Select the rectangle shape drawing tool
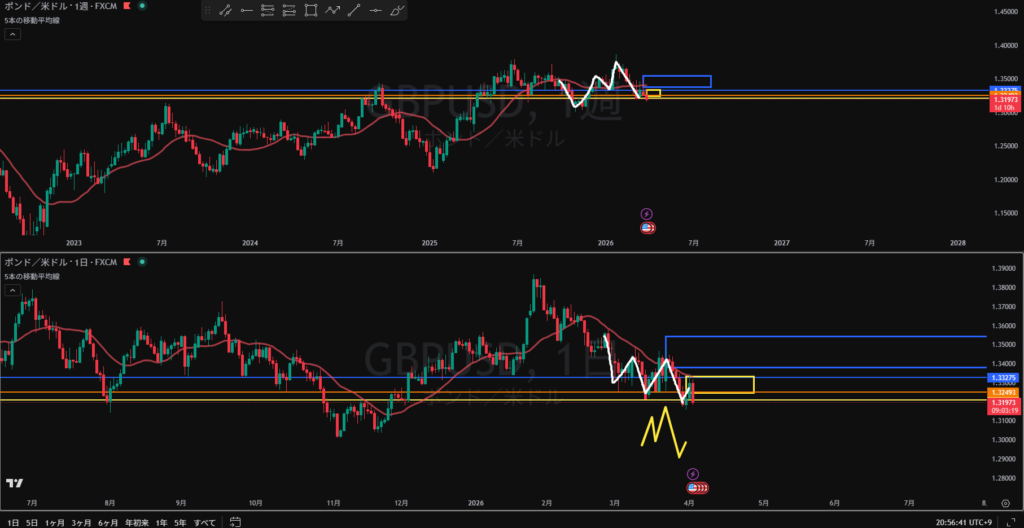This screenshot has width=1024, height=528. 311,11
